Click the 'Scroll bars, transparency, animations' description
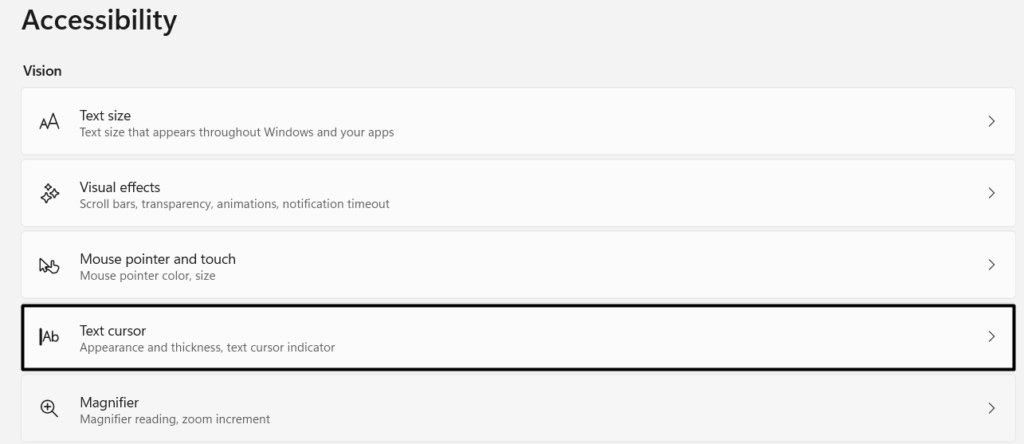1024x444 pixels. click(x=234, y=204)
